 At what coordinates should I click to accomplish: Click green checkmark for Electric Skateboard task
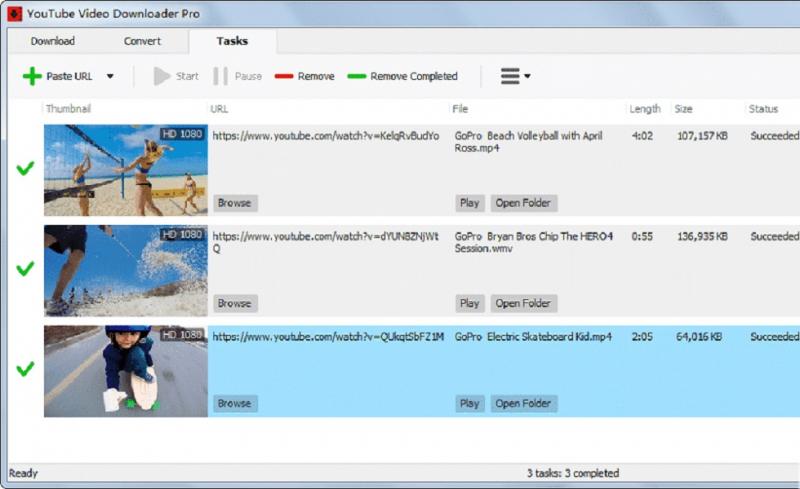click(25, 369)
